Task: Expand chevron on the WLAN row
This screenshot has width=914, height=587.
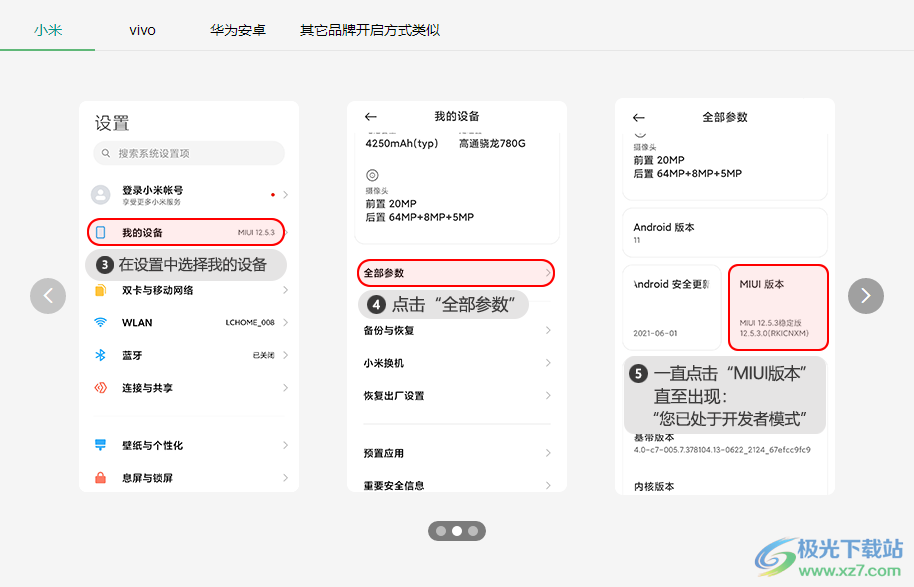Action: point(286,322)
